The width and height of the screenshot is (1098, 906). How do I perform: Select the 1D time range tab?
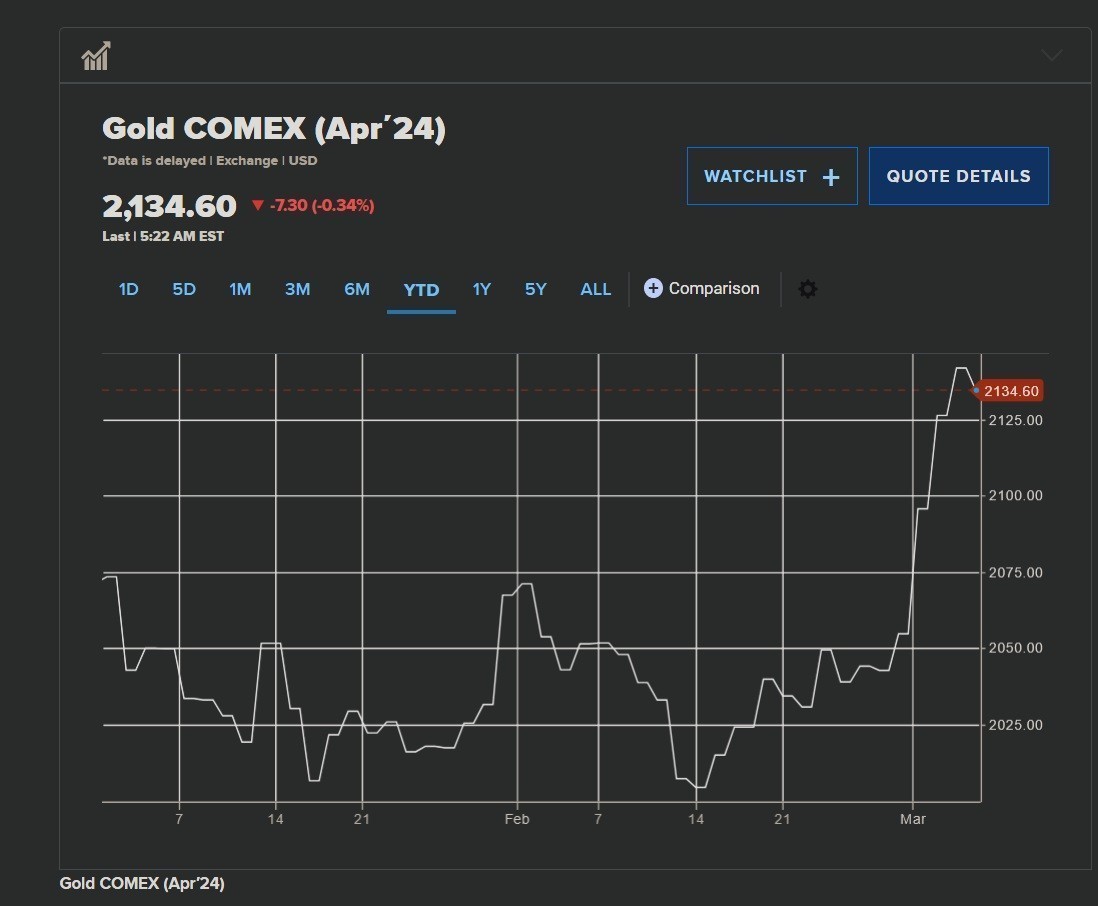click(128, 289)
